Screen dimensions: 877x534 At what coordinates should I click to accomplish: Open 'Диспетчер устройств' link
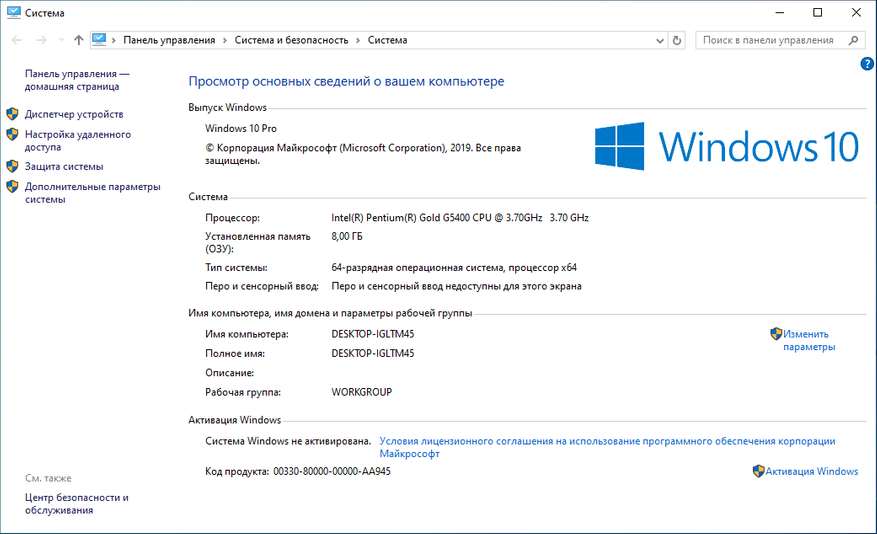click(x=74, y=114)
